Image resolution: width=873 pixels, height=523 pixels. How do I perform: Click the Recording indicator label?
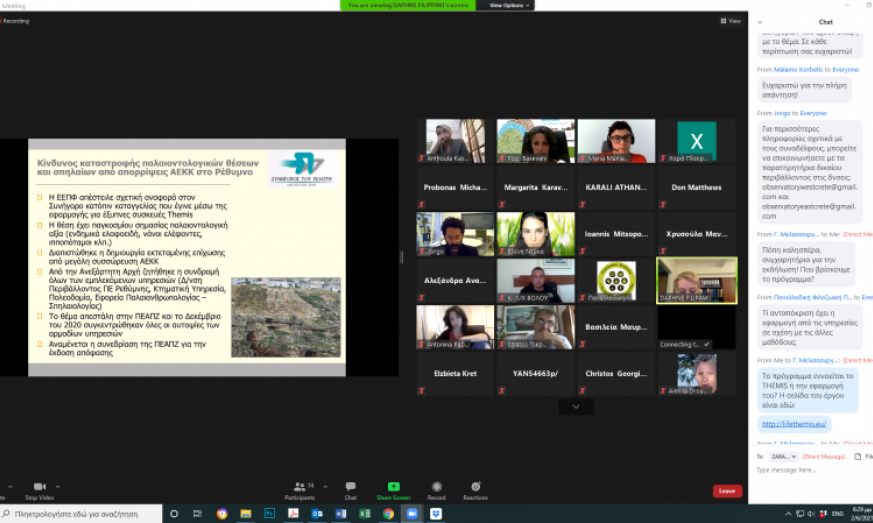click(x=14, y=21)
